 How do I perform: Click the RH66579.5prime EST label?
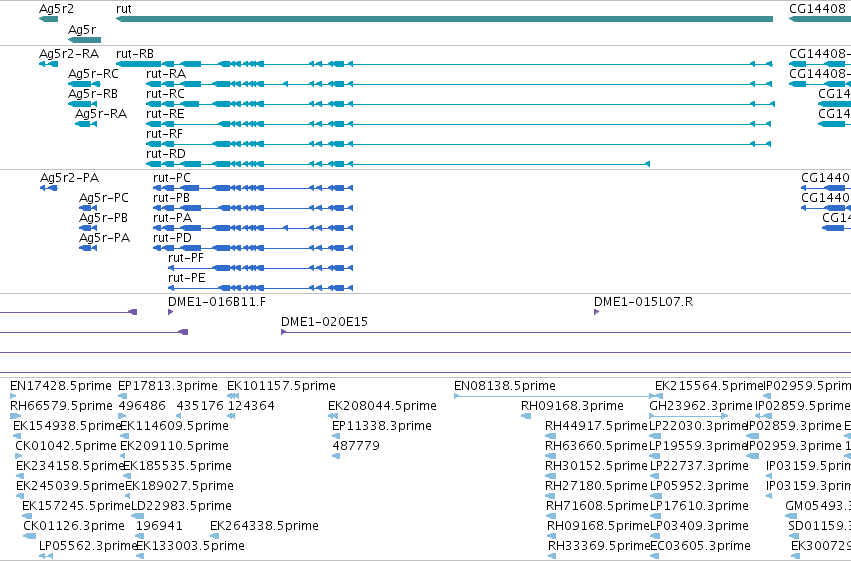[61, 406]
